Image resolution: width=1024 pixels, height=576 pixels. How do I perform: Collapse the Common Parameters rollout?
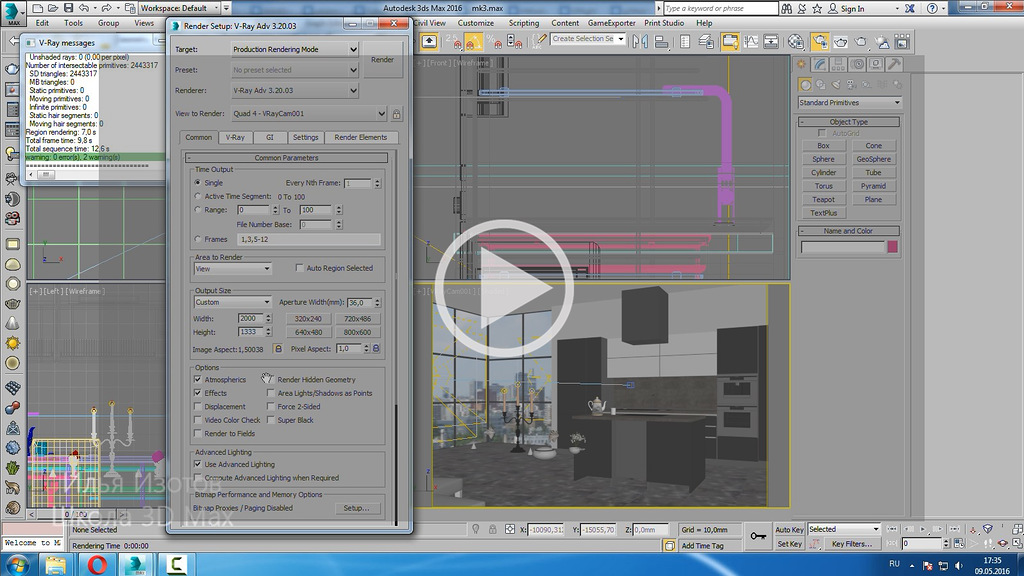287,157
